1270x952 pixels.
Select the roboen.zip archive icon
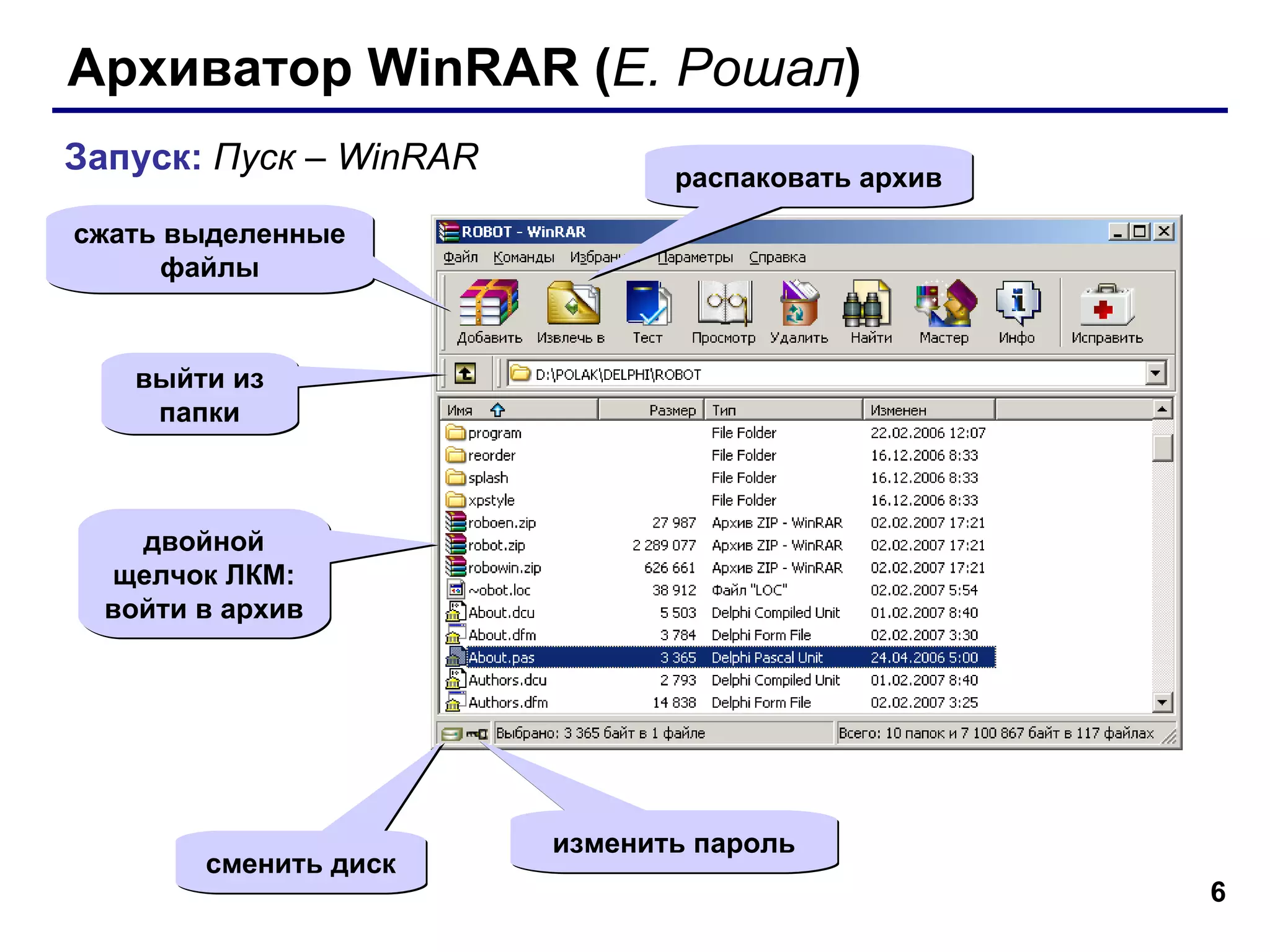[x=455, y=522]
